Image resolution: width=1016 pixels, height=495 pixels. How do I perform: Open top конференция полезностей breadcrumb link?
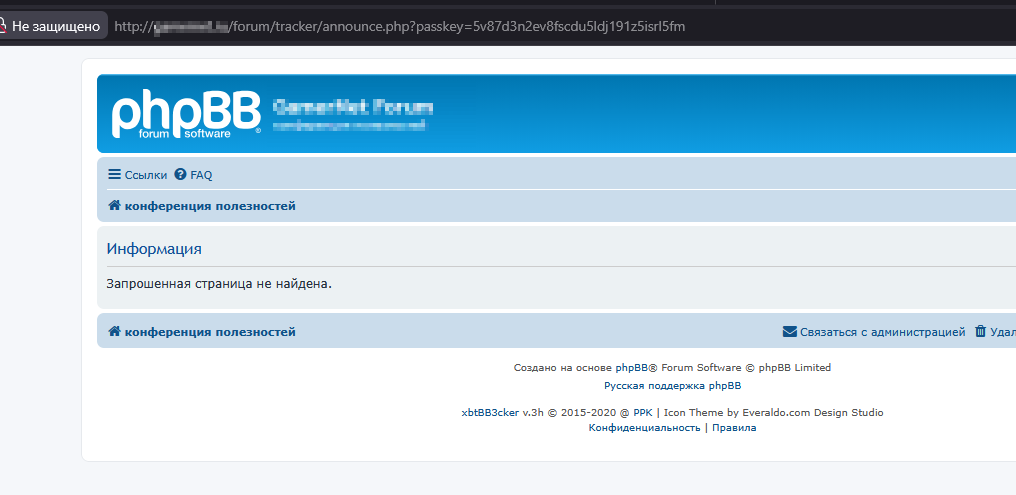click(209, 206)
